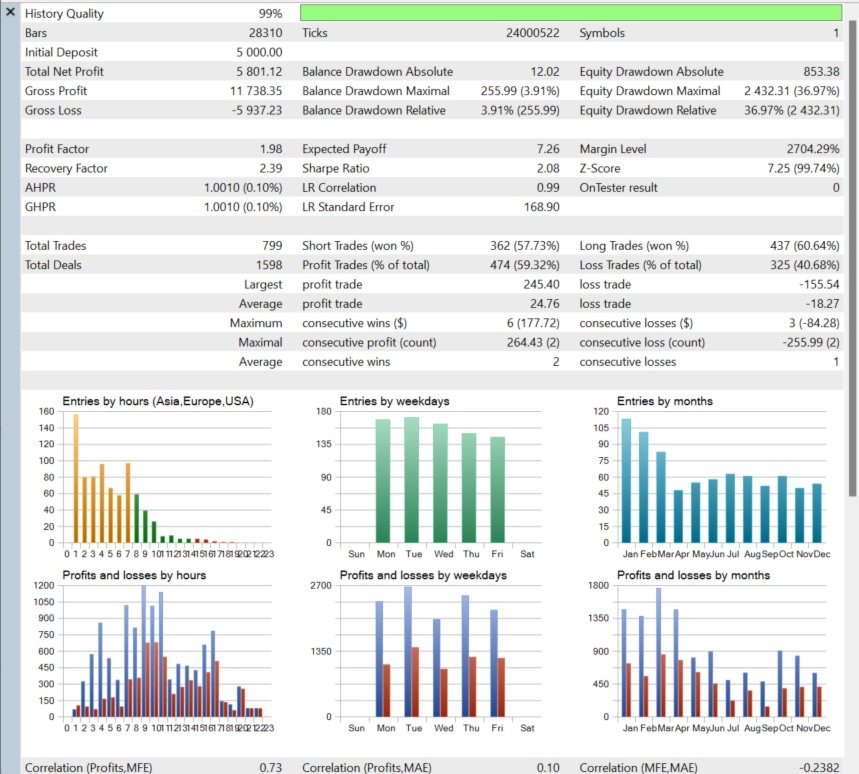Image resolution: width=859 pixels, height=774 pixels.
Task: Click the Jan bar in Entries by months
Action: click(626, 481)
